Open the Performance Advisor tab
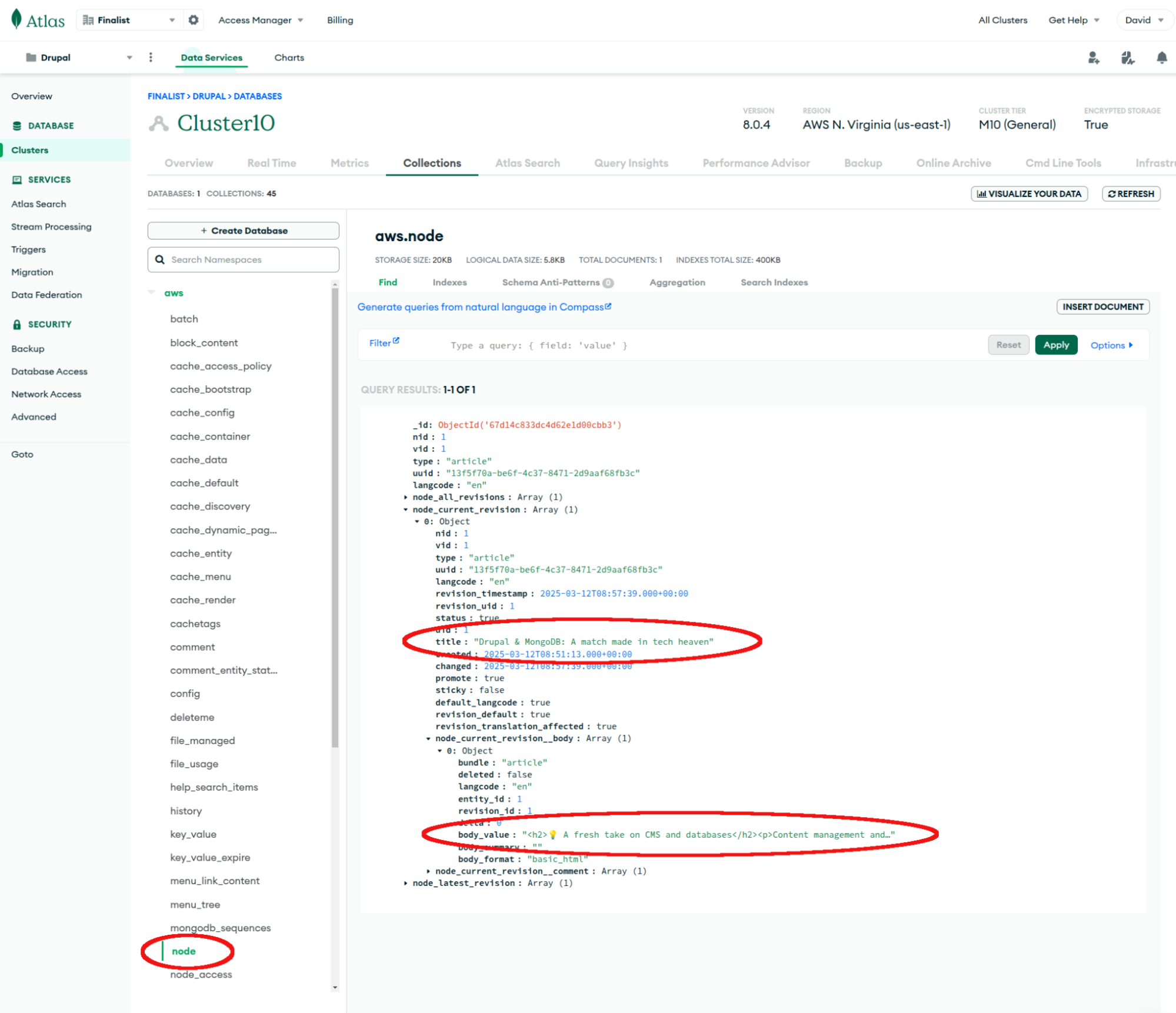 point(756,163)
